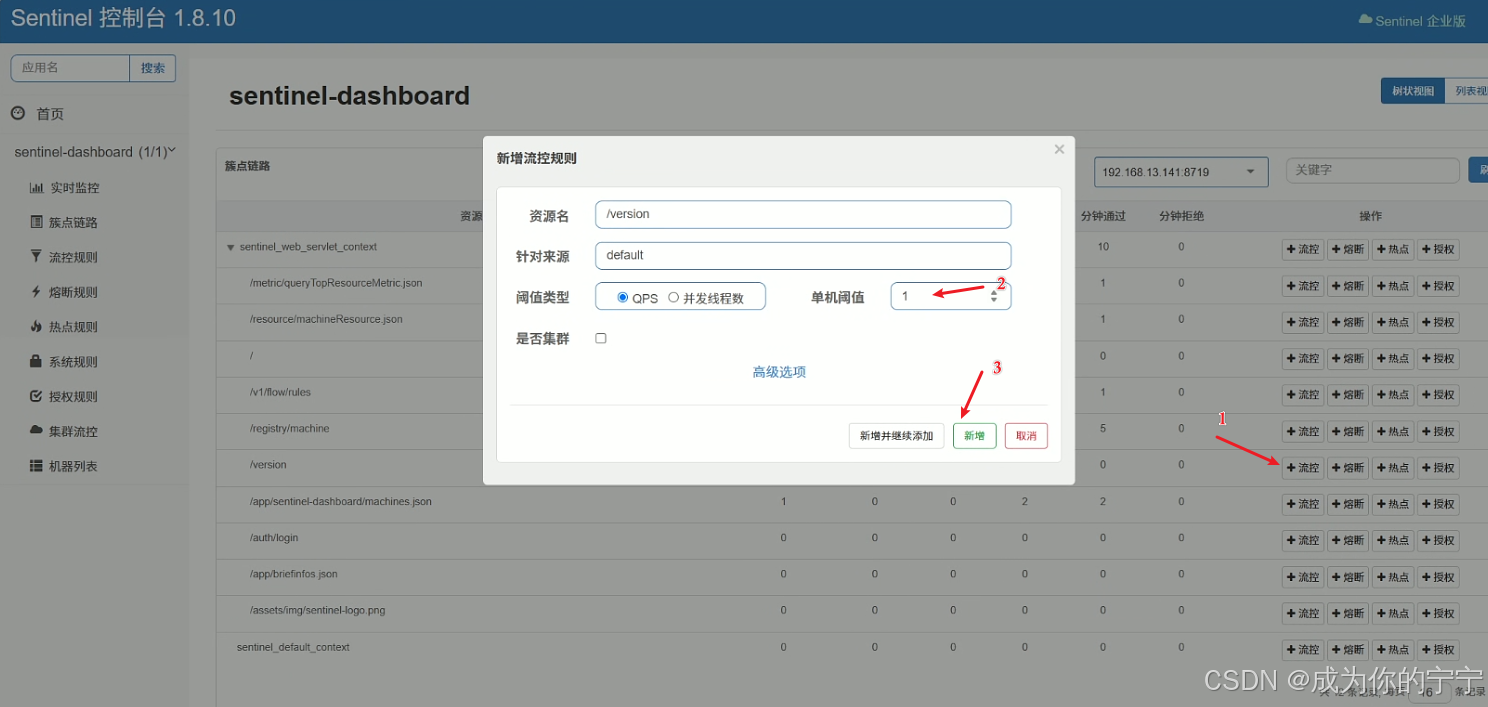Click the Sentinel 控制台 1.8.10 title

[x=123, y=18]
